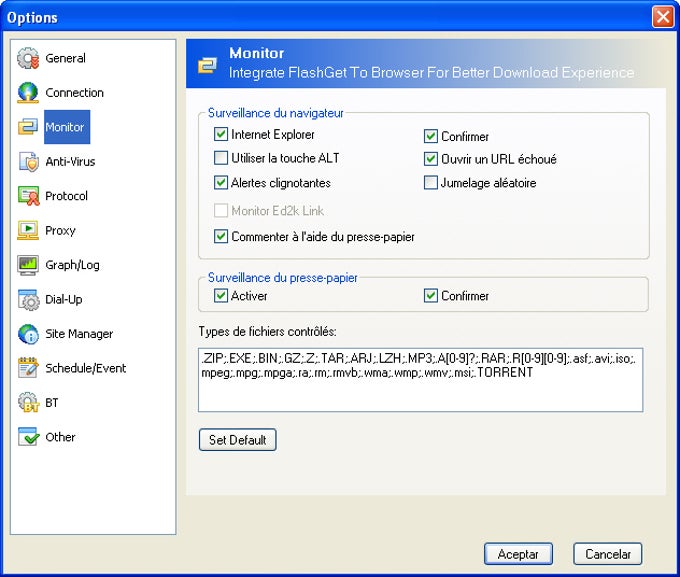Click the 'Types de fichiers contrôlés:' label

pyautogui.click(x=268, y=331)
